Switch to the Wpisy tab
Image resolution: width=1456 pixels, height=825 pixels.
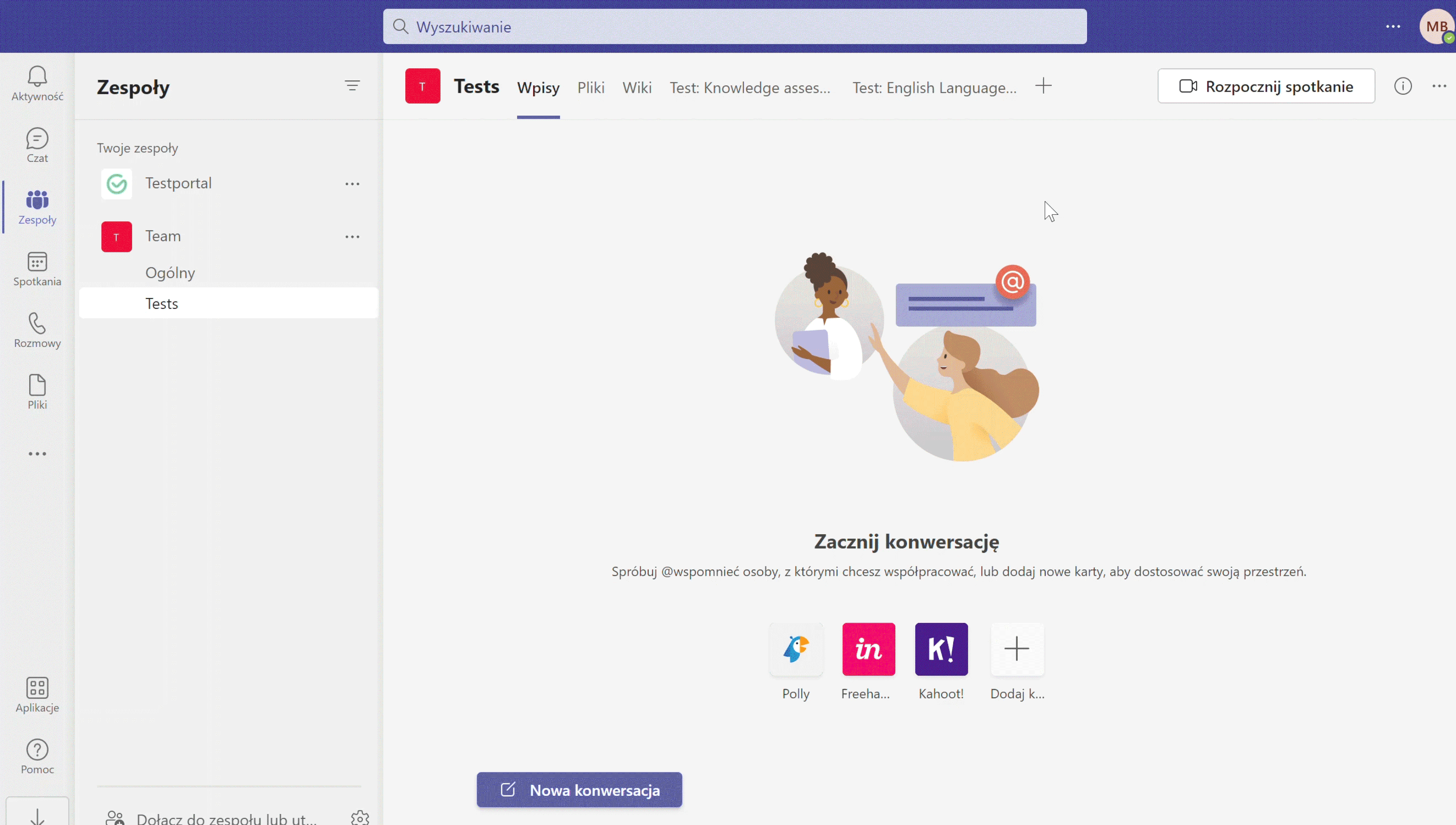click(538, 88)
